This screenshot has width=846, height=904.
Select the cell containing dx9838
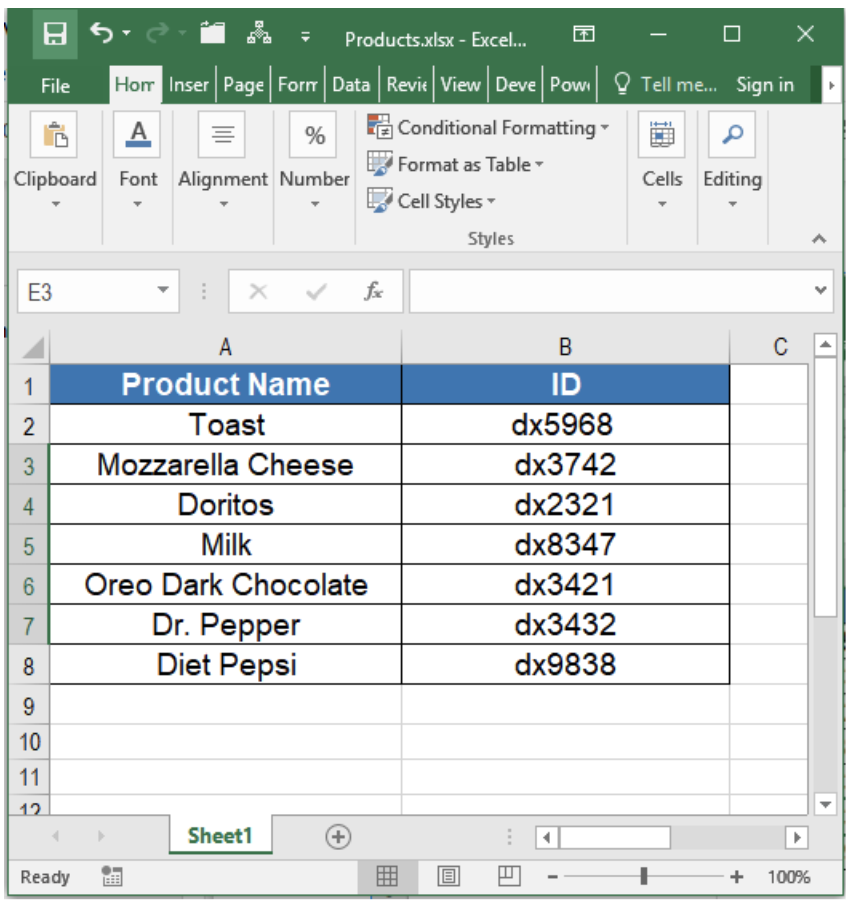click(x=565, y=665)
